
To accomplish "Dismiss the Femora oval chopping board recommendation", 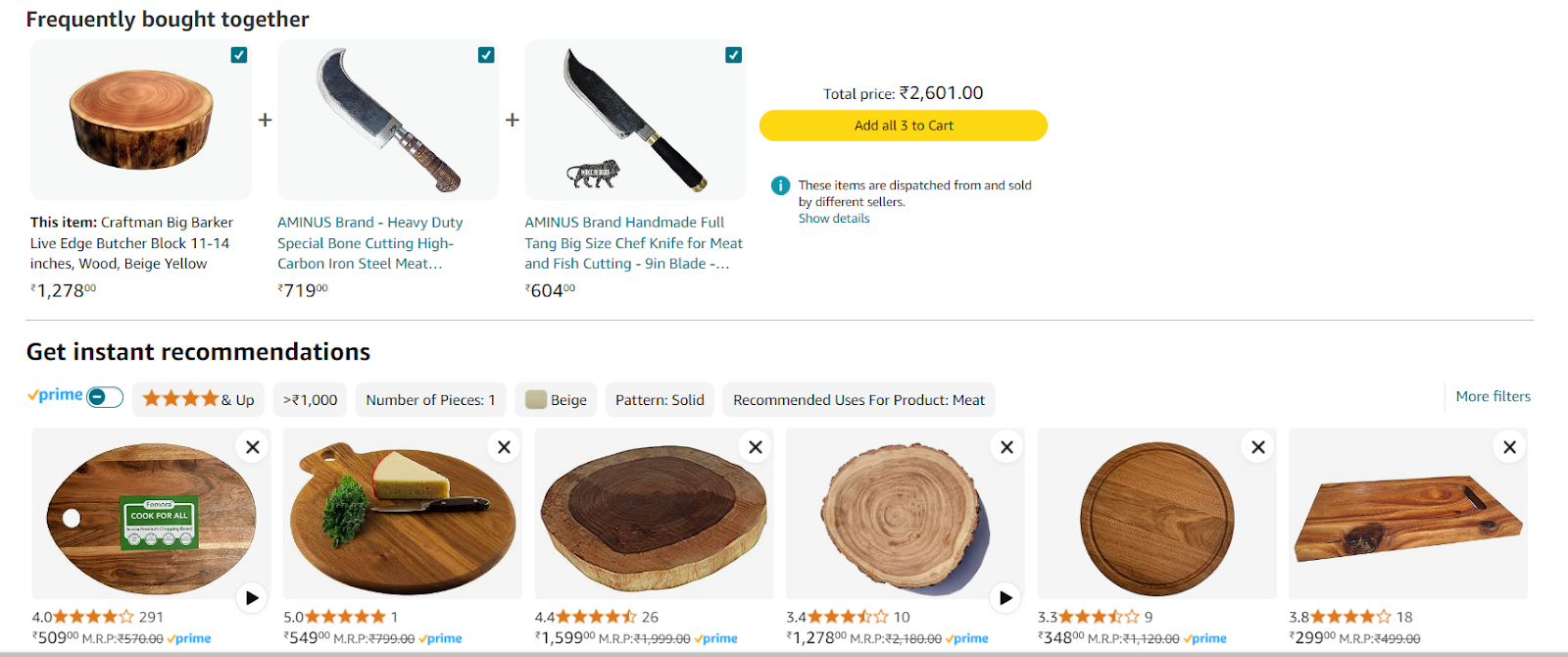I will tap(253, 447).
